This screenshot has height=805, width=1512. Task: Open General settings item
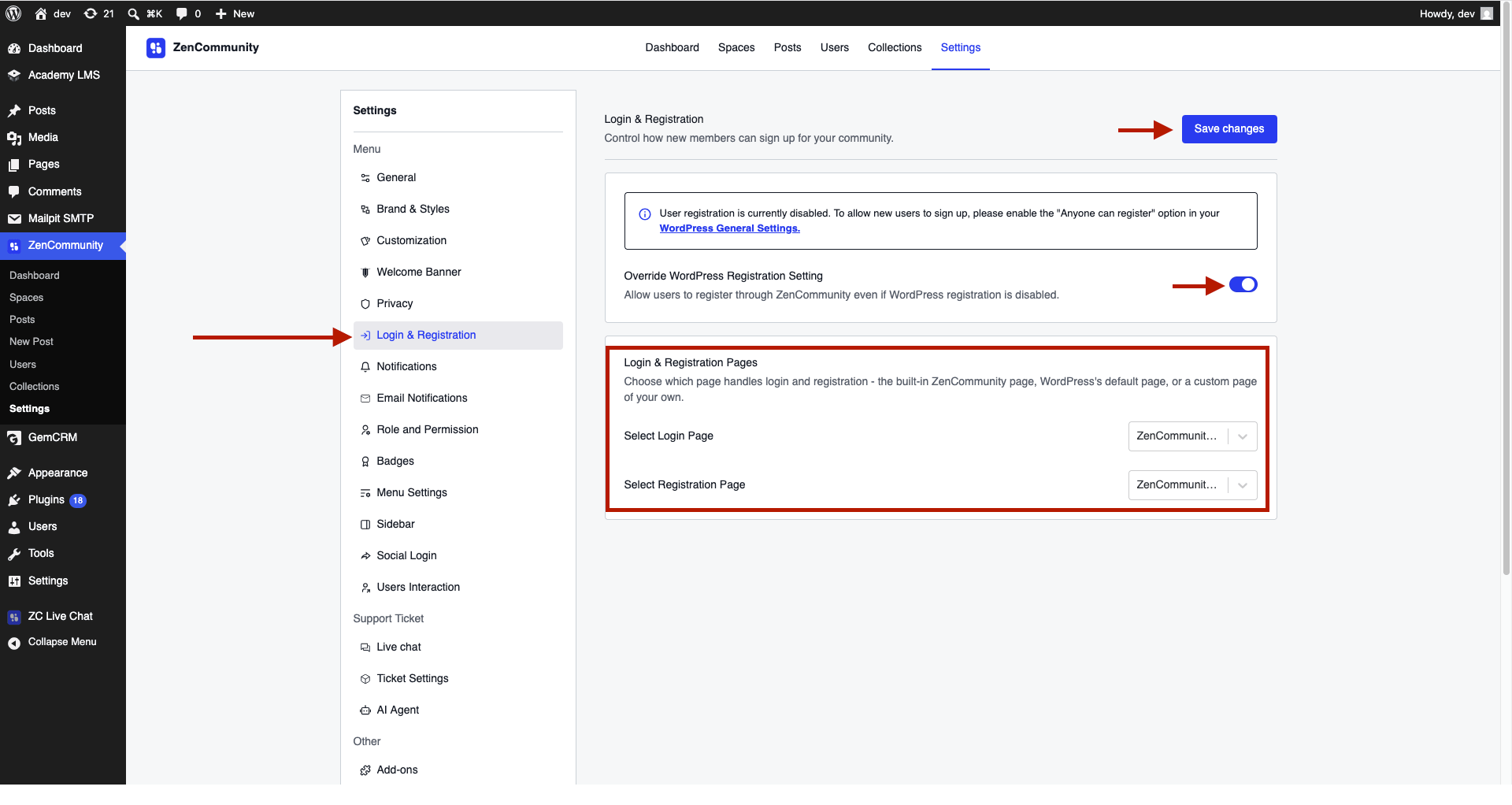458,178
